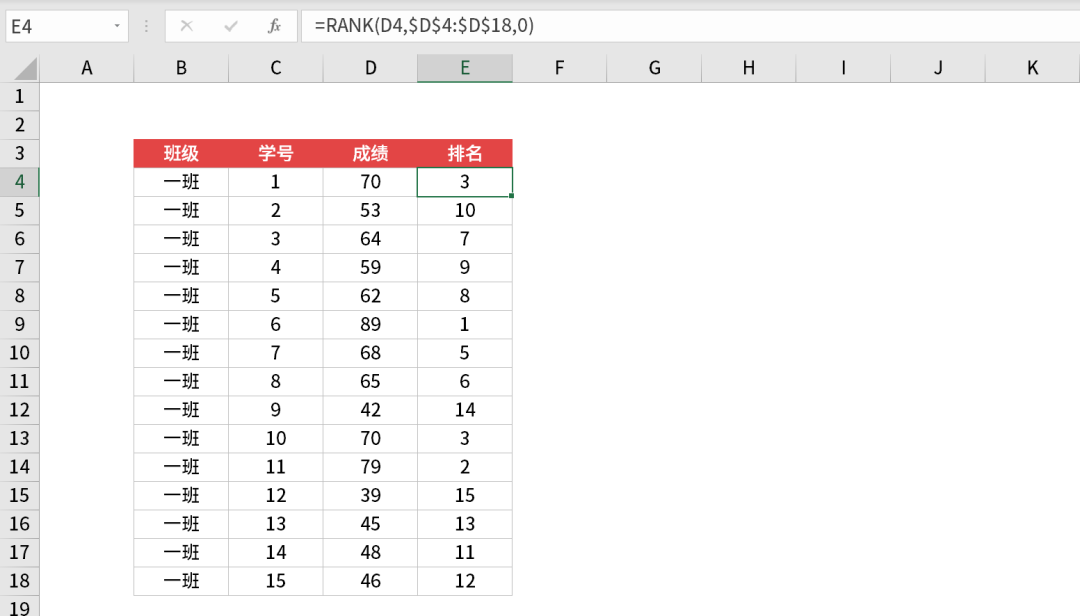This screenshot has width=1080, height=616.
Task: Select column B header
Action: (x=181, y=68)
